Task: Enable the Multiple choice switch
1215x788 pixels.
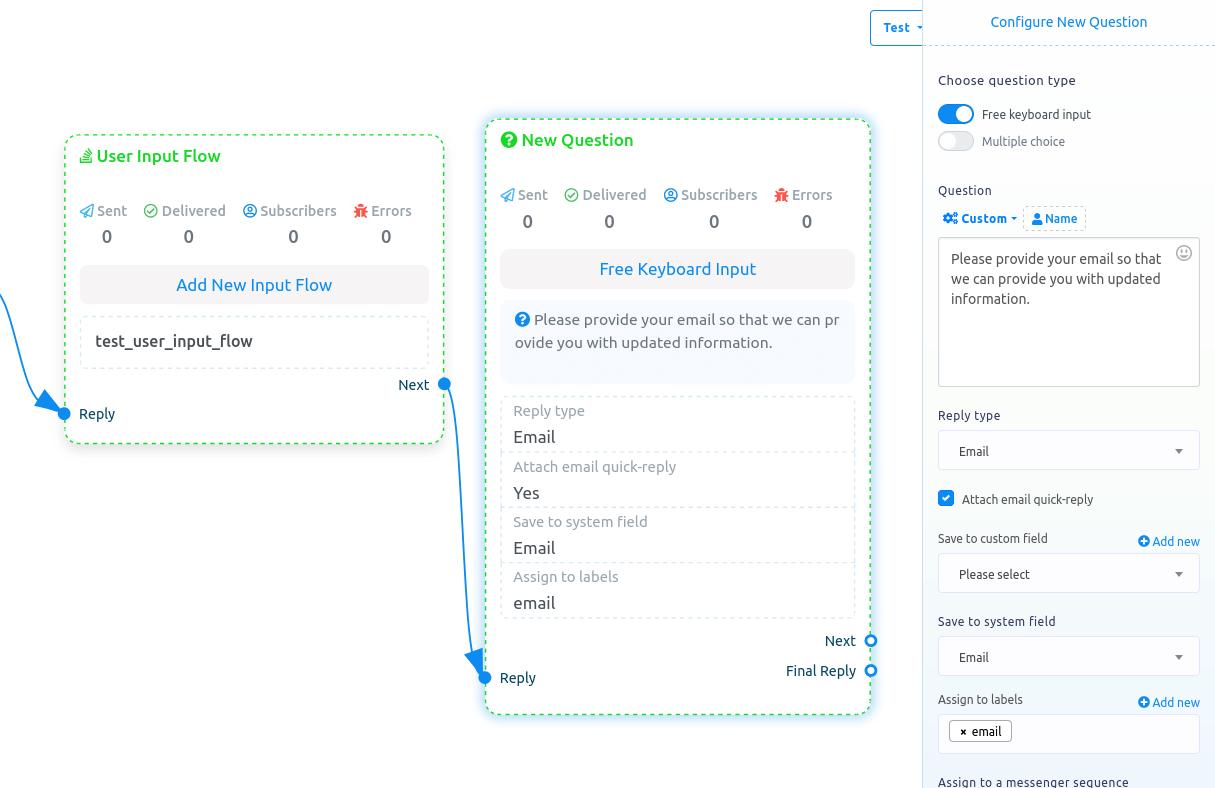Action: point(956,141)
